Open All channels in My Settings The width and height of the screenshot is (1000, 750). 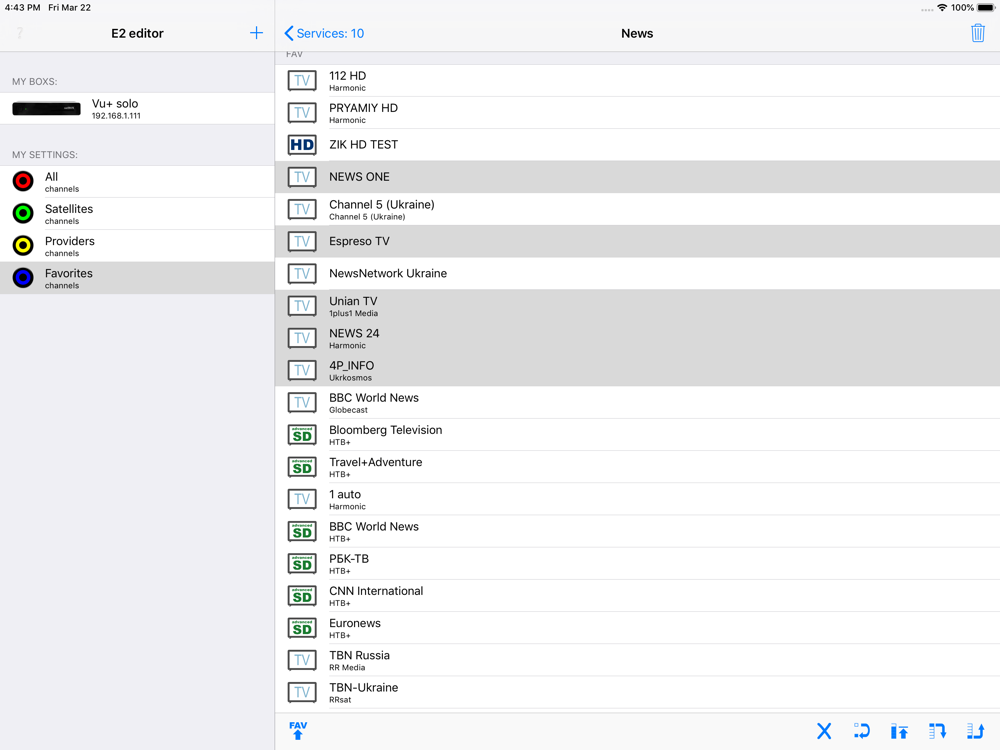click(137, 182)
